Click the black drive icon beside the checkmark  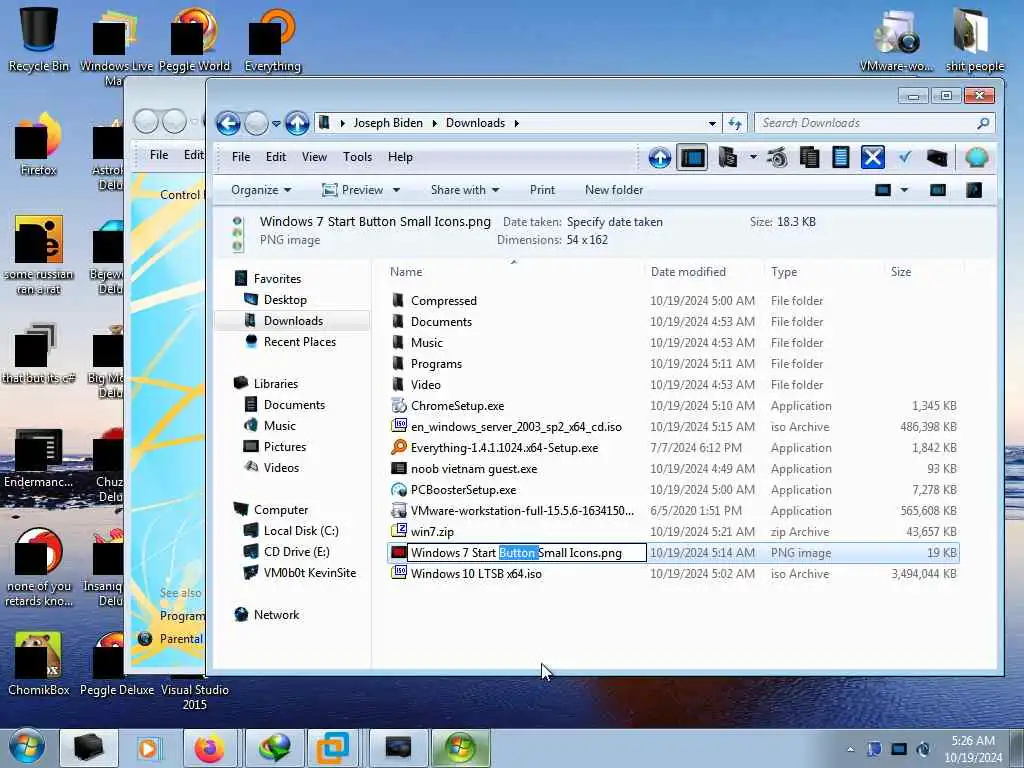pyautogui.click(x=936, y=157)
